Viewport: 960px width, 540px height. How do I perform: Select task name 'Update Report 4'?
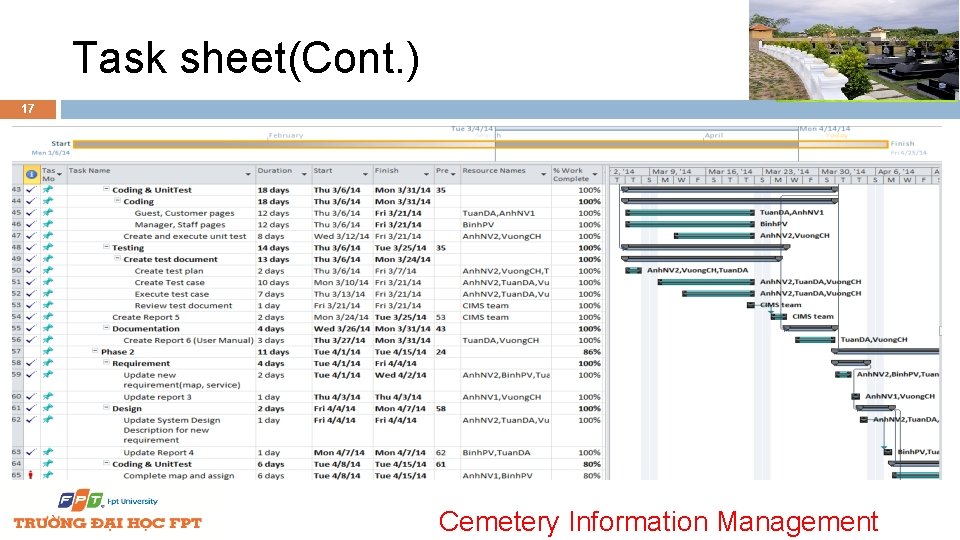pos(159,452)
